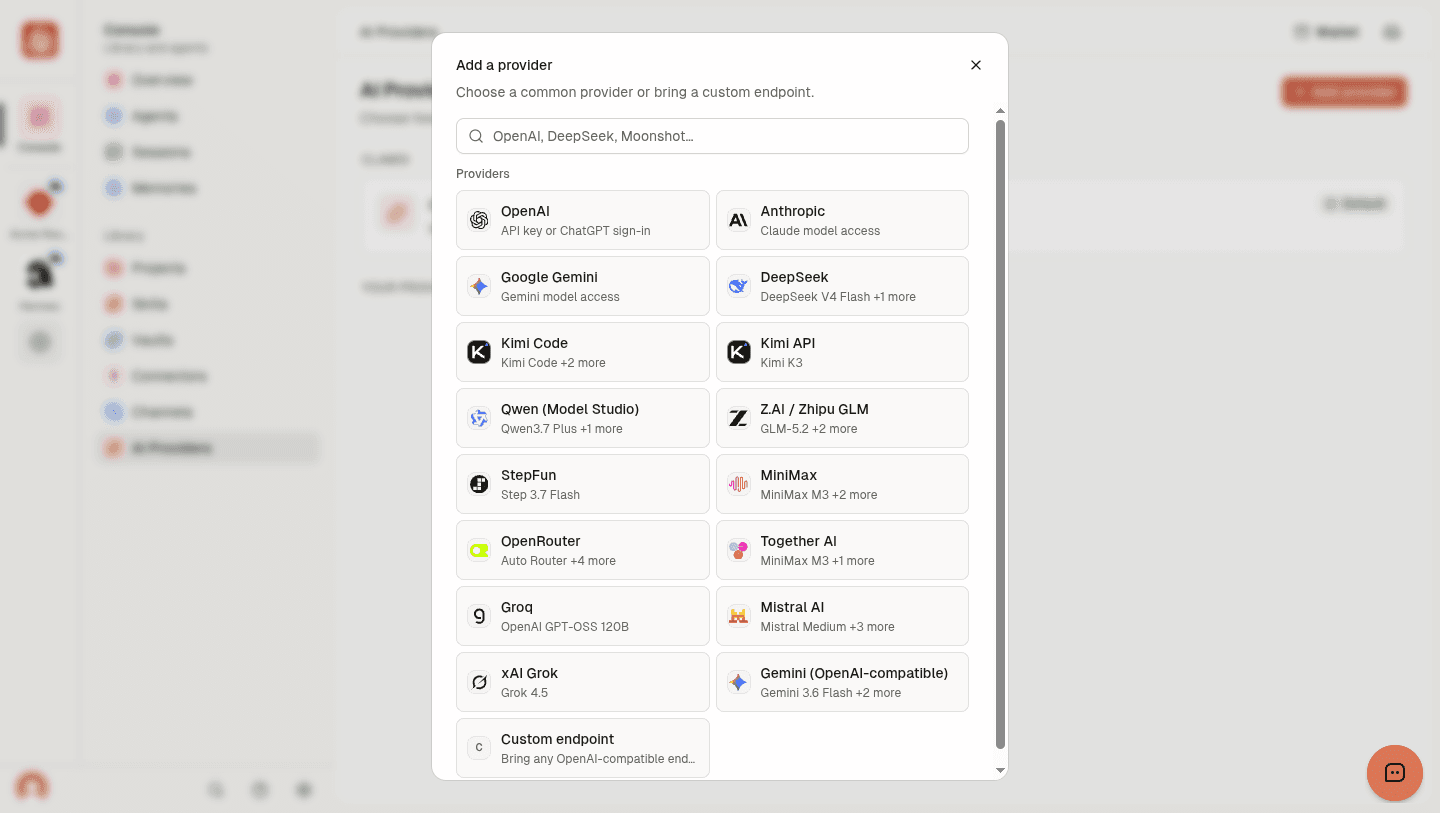Click the Anthropic logo icon

[738, 220]
